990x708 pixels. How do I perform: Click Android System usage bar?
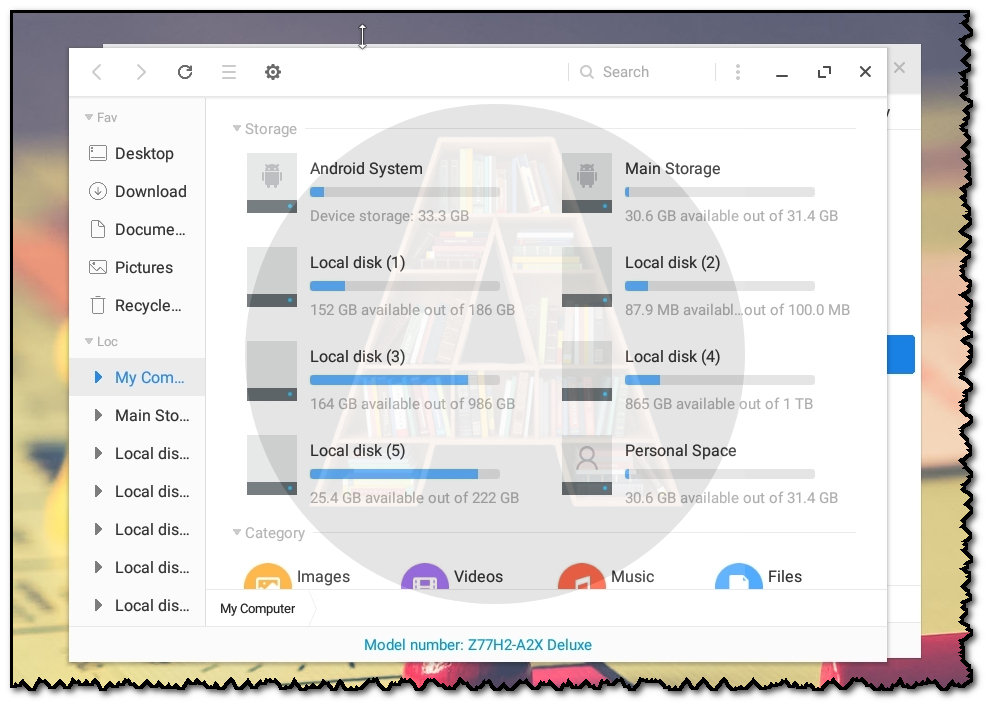[x=405, y=192]
